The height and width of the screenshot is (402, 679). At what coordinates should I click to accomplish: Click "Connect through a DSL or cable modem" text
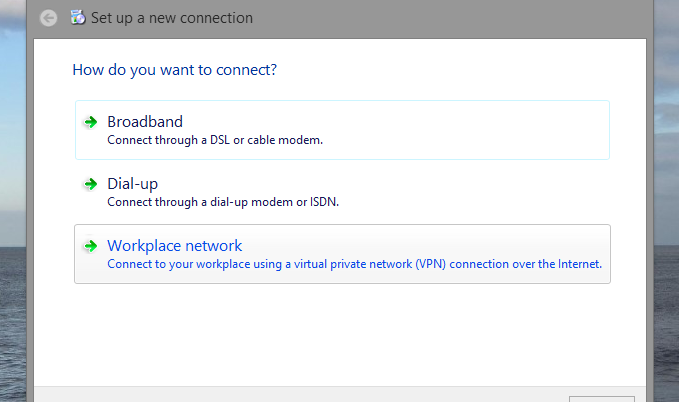(214, 140)
